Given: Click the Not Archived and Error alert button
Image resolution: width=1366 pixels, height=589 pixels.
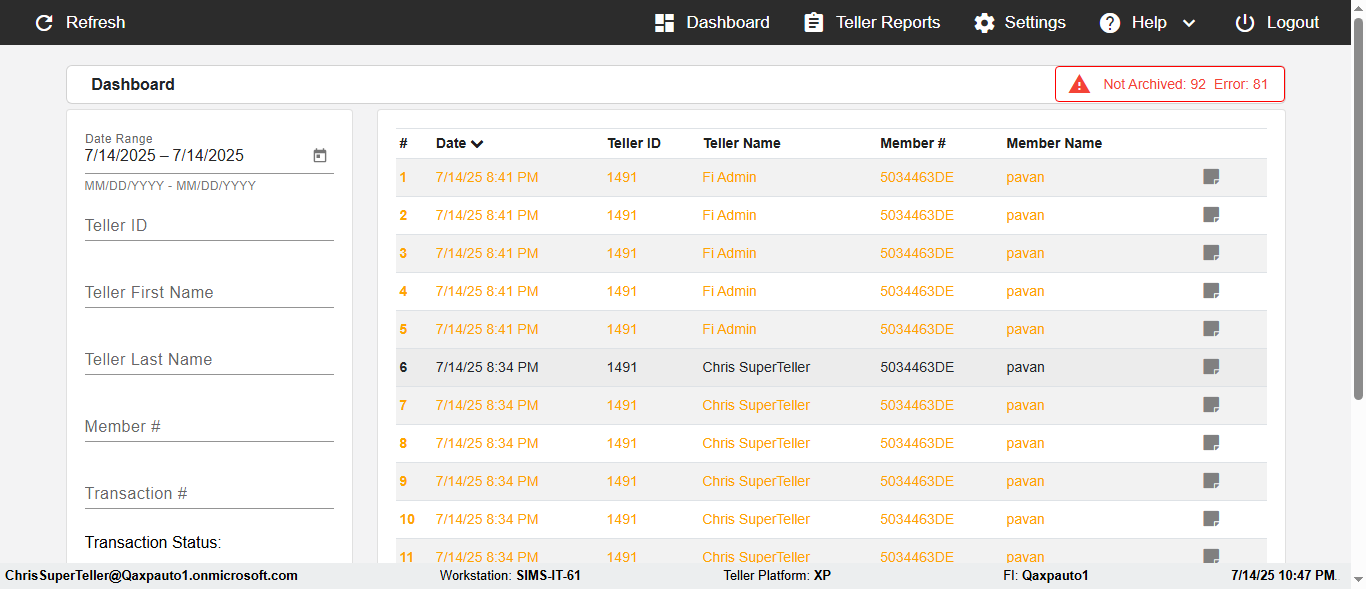Looking at the screenshot, I should [x=1170, y=85].
